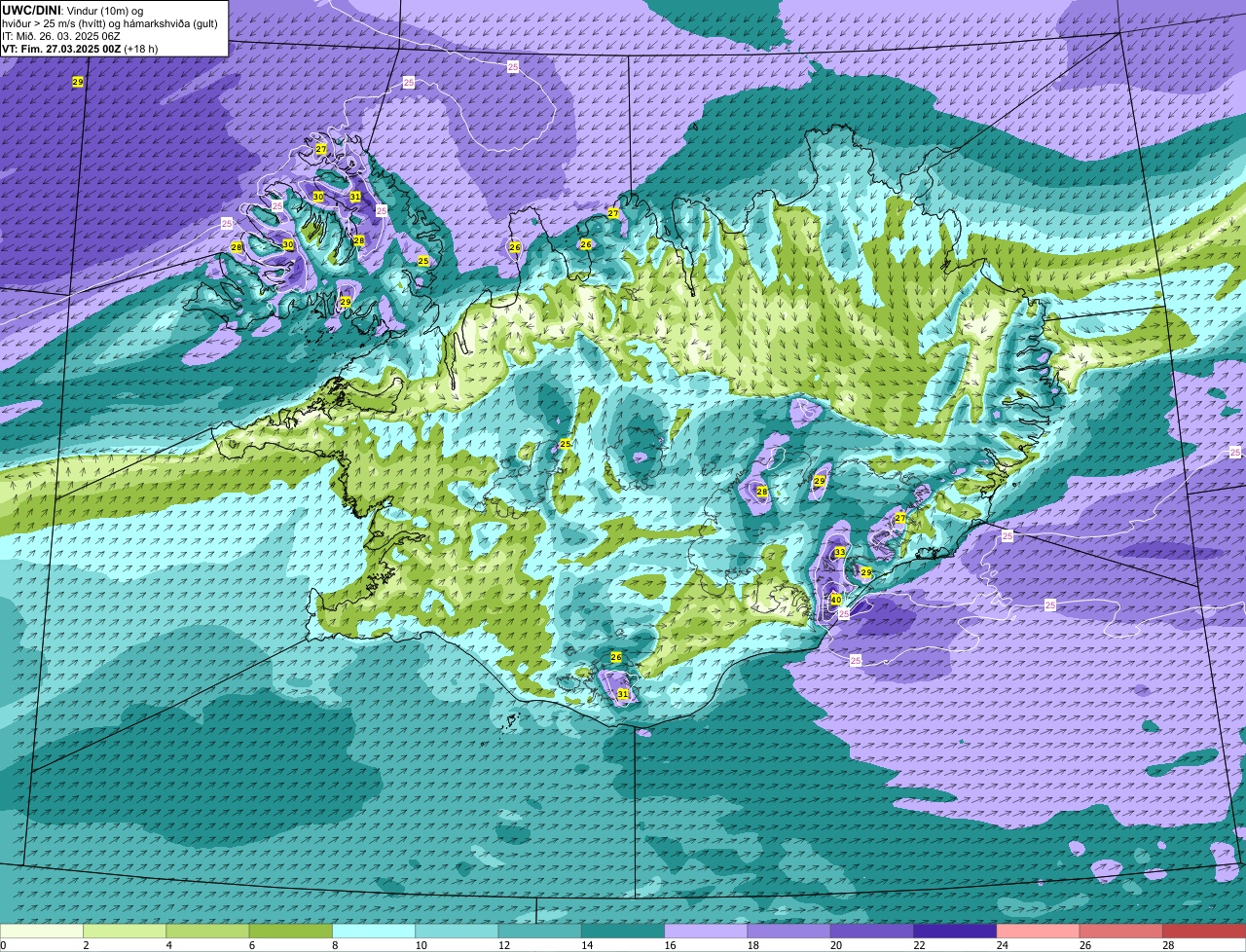The width and height of the screenshot is (1246, 952).
Task: Click the 14–16 m/s dark teal legend swatch
Action: click(x=623, y=931)
